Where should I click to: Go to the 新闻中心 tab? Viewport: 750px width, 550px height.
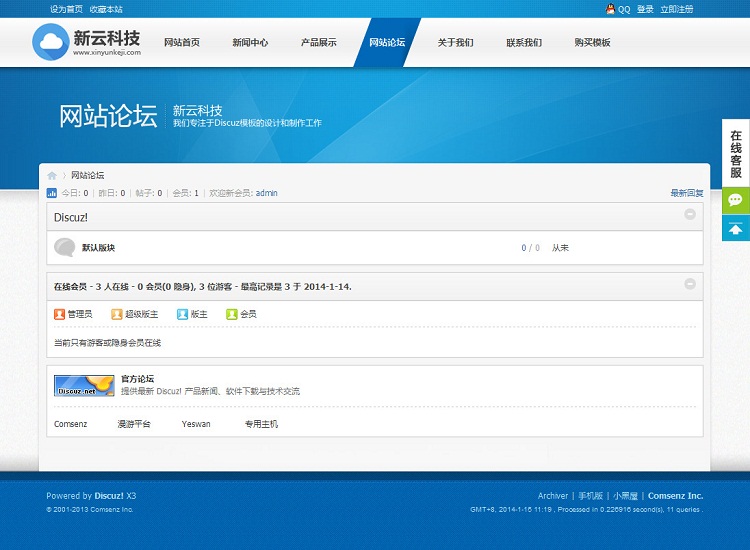point(250,43)
